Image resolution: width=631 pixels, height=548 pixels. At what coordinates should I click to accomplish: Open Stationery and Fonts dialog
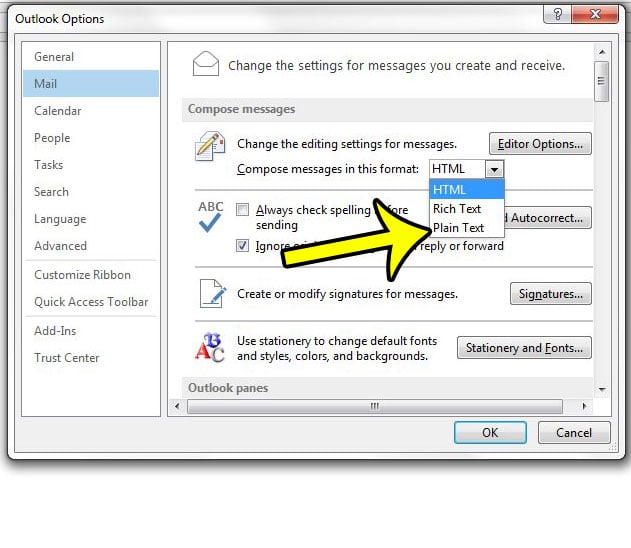(524, 348)
